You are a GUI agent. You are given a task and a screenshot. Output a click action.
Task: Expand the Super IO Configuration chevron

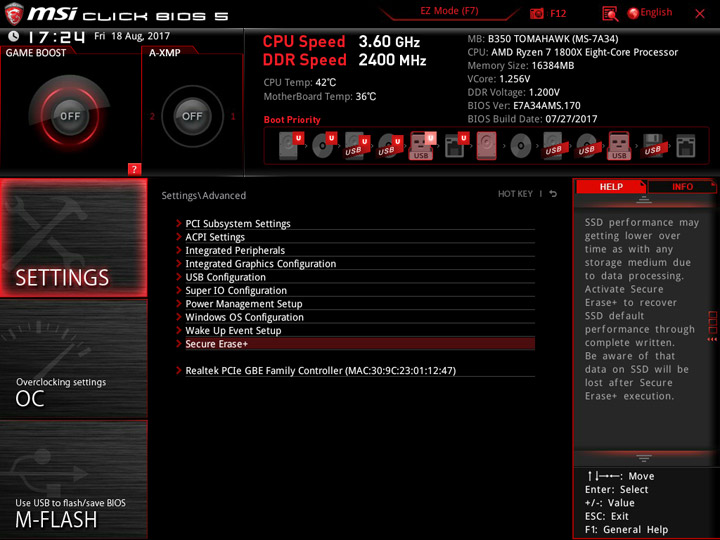coord(179,290)
